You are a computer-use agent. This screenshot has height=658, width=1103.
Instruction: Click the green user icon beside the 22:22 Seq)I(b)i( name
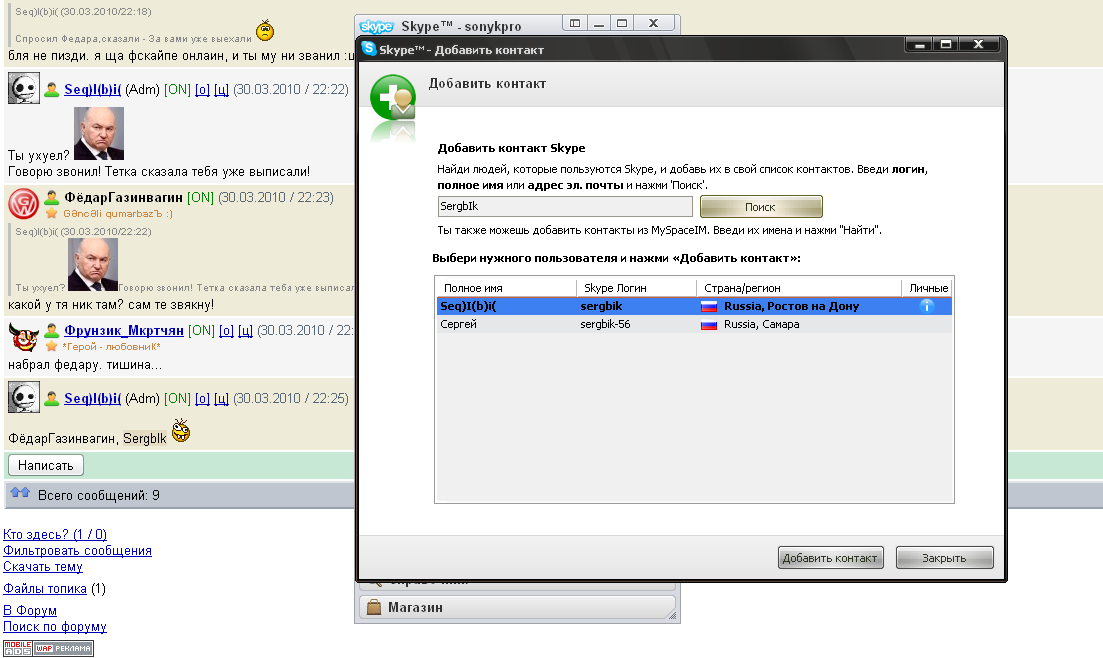(51, 89)
